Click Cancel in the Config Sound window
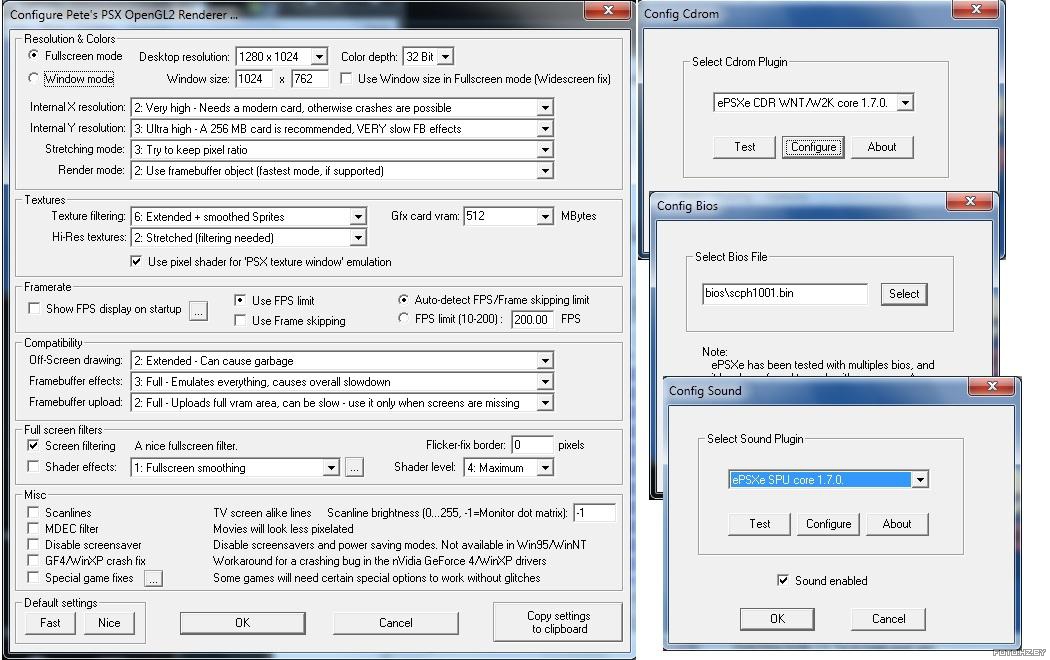 pyautogui.click(x=888, y=619)
